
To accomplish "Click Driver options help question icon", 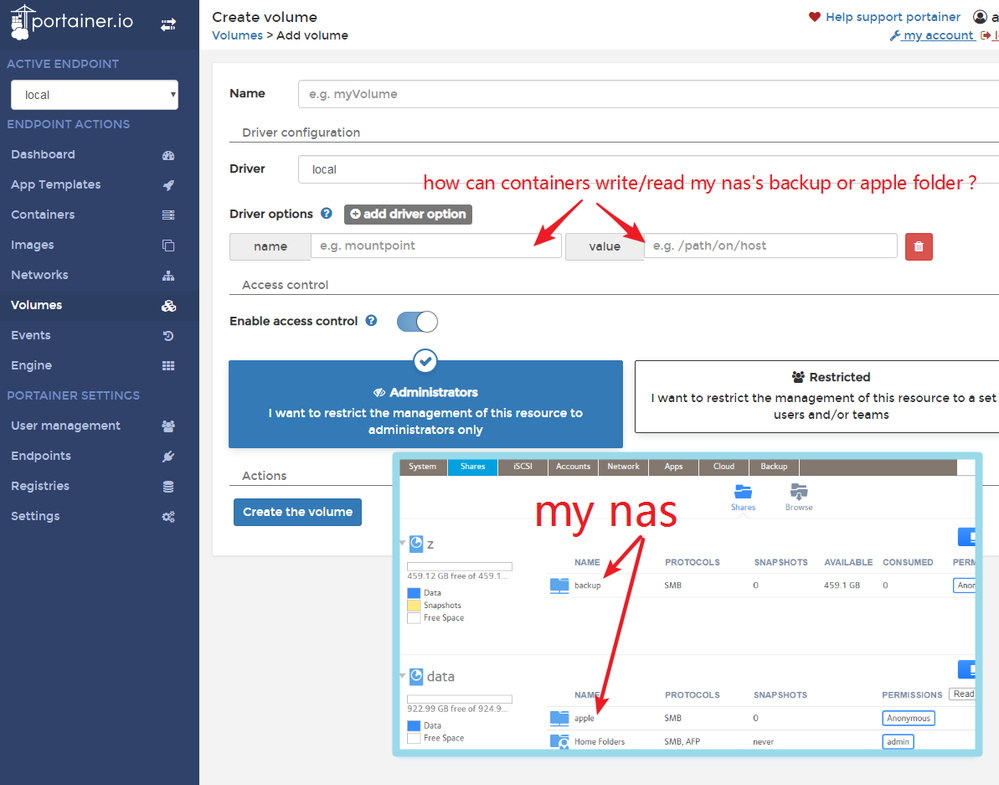I will click(x=326, y=213).
